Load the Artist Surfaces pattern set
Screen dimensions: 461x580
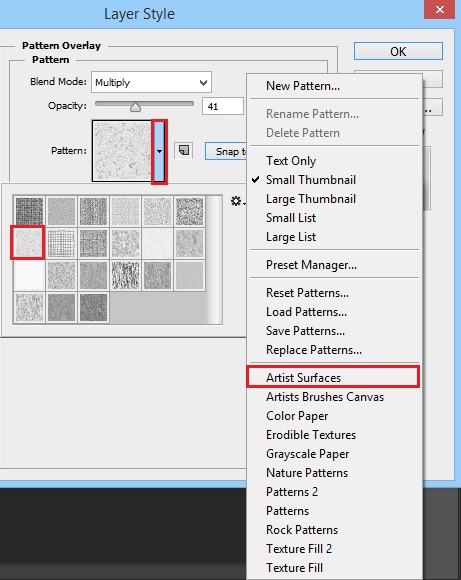[334, 378]
